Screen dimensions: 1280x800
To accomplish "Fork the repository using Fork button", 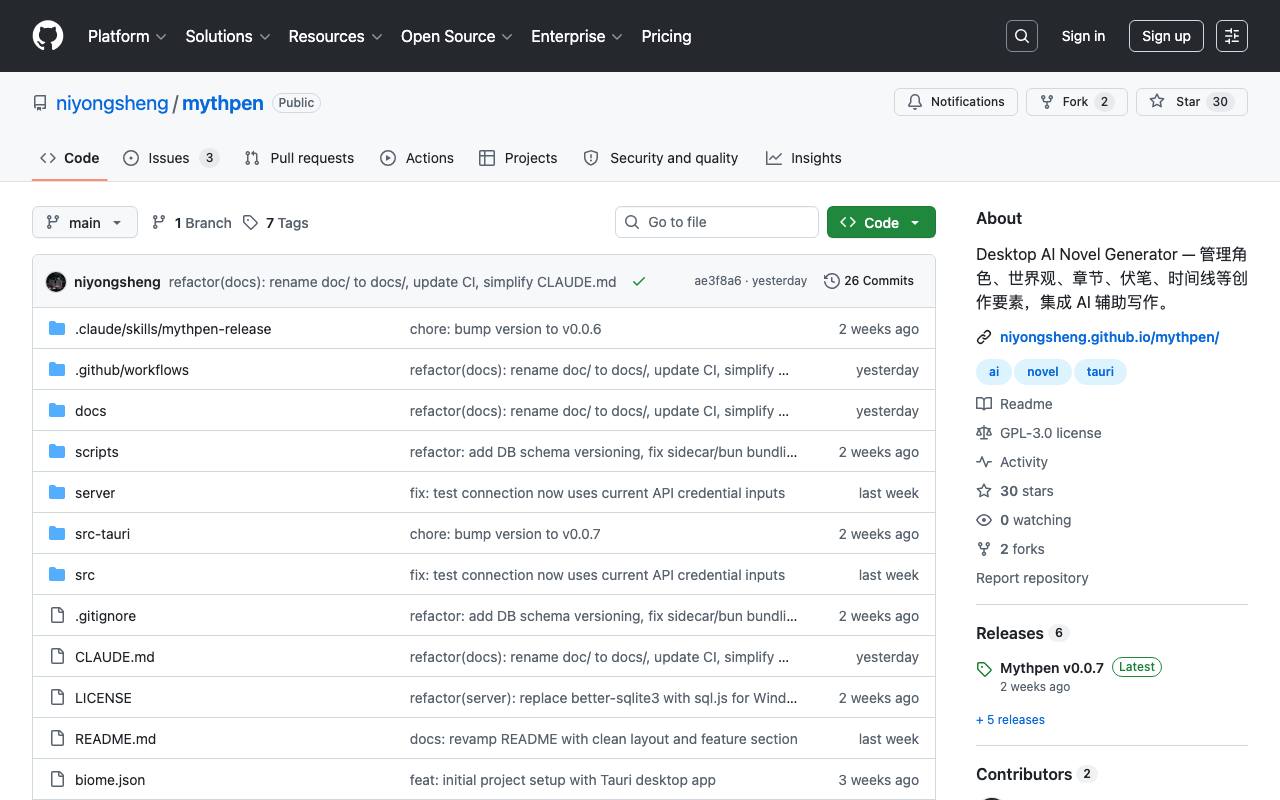I will (x=1077, y=102).
